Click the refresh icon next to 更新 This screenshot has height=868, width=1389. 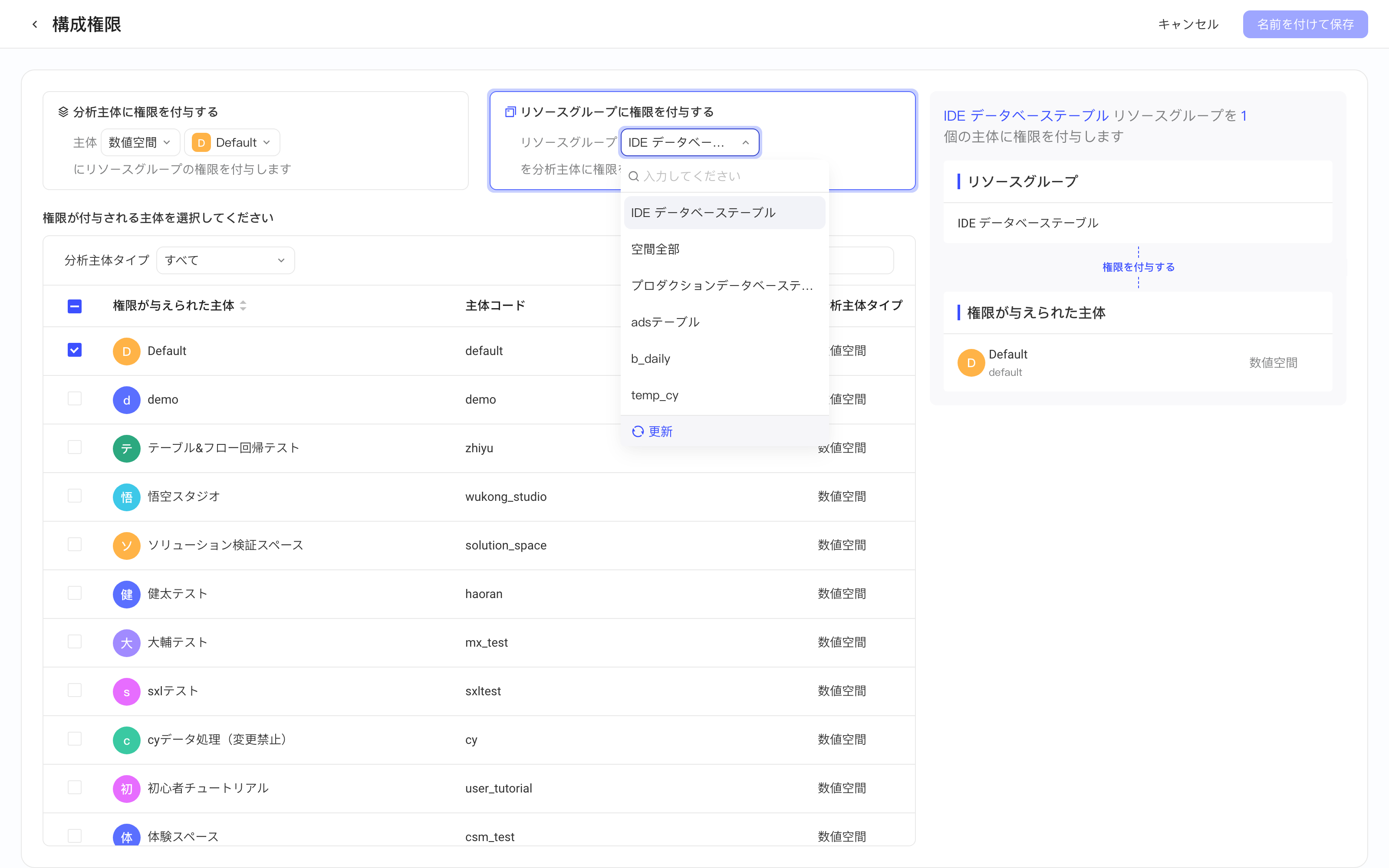point(638,431)
